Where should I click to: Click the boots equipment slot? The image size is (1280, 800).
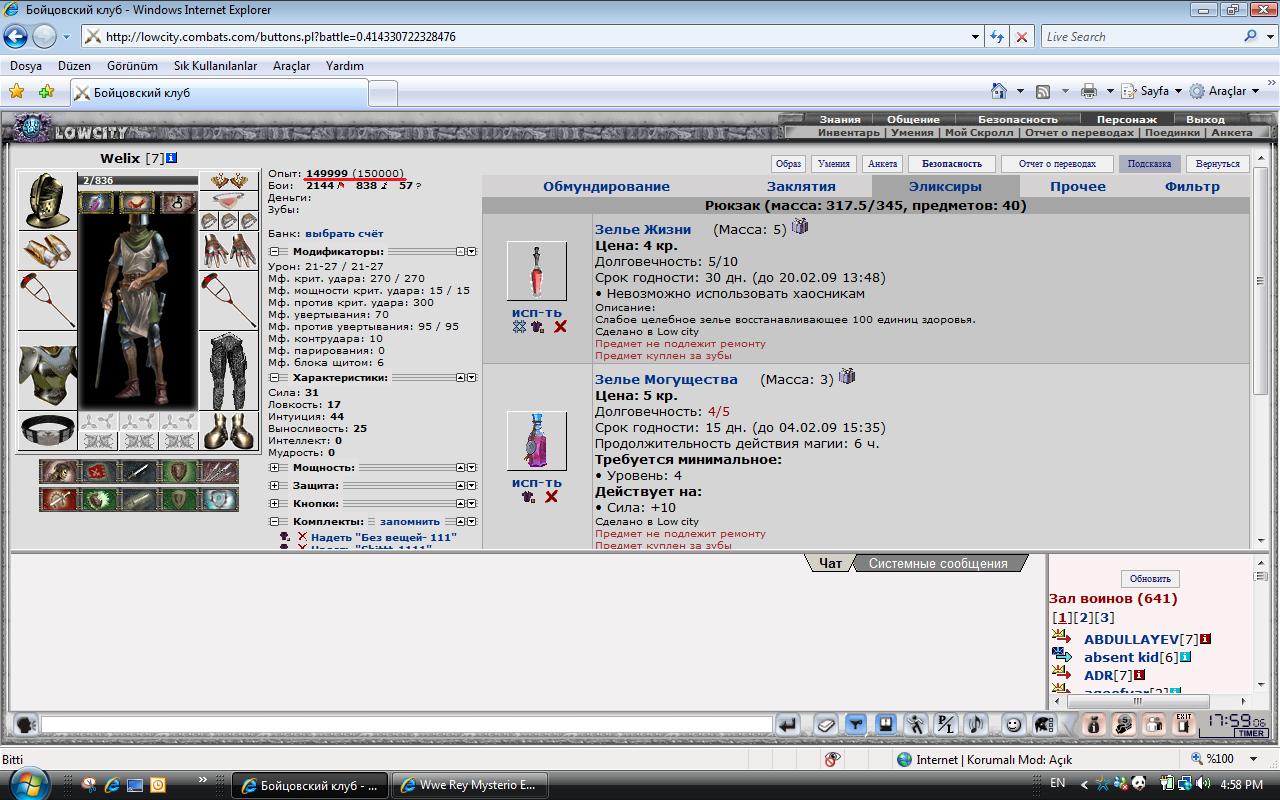pyautogui.click(x=228, y=430)
